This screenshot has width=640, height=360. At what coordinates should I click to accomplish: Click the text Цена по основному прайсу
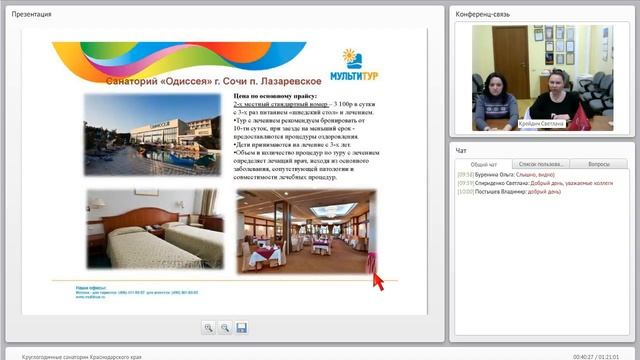pos(275,96)
